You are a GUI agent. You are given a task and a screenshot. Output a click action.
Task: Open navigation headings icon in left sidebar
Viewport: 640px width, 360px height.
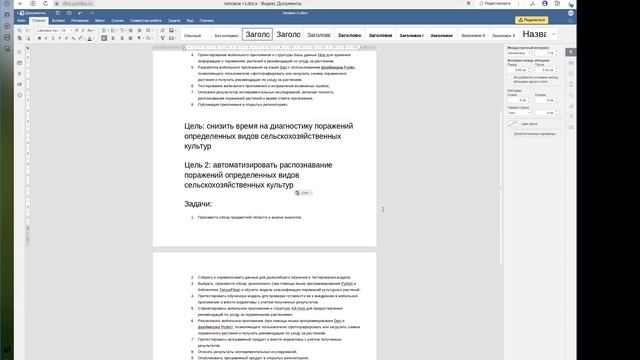point(20,73)
